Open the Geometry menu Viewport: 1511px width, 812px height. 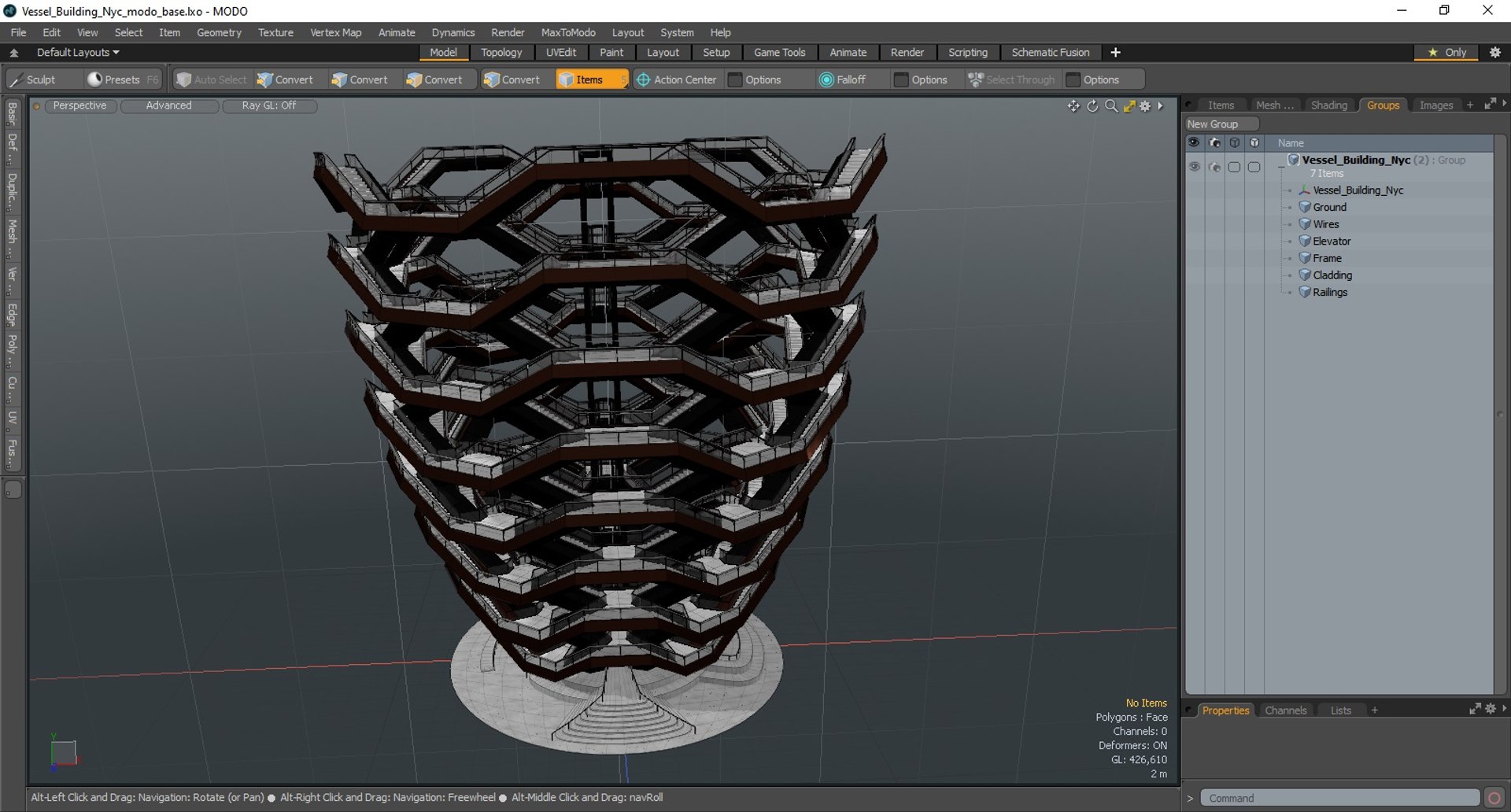tap(219, 32)
